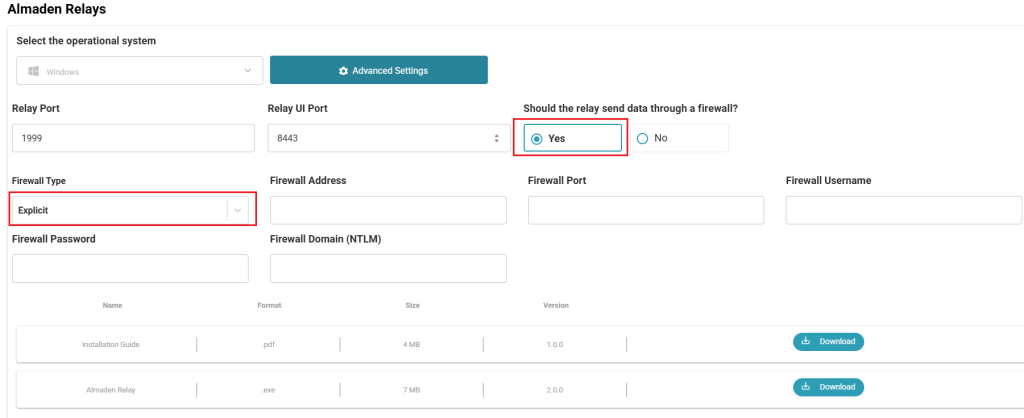Click the Firewall Password input field
The image size is (1024, 418).
[131, 268]
